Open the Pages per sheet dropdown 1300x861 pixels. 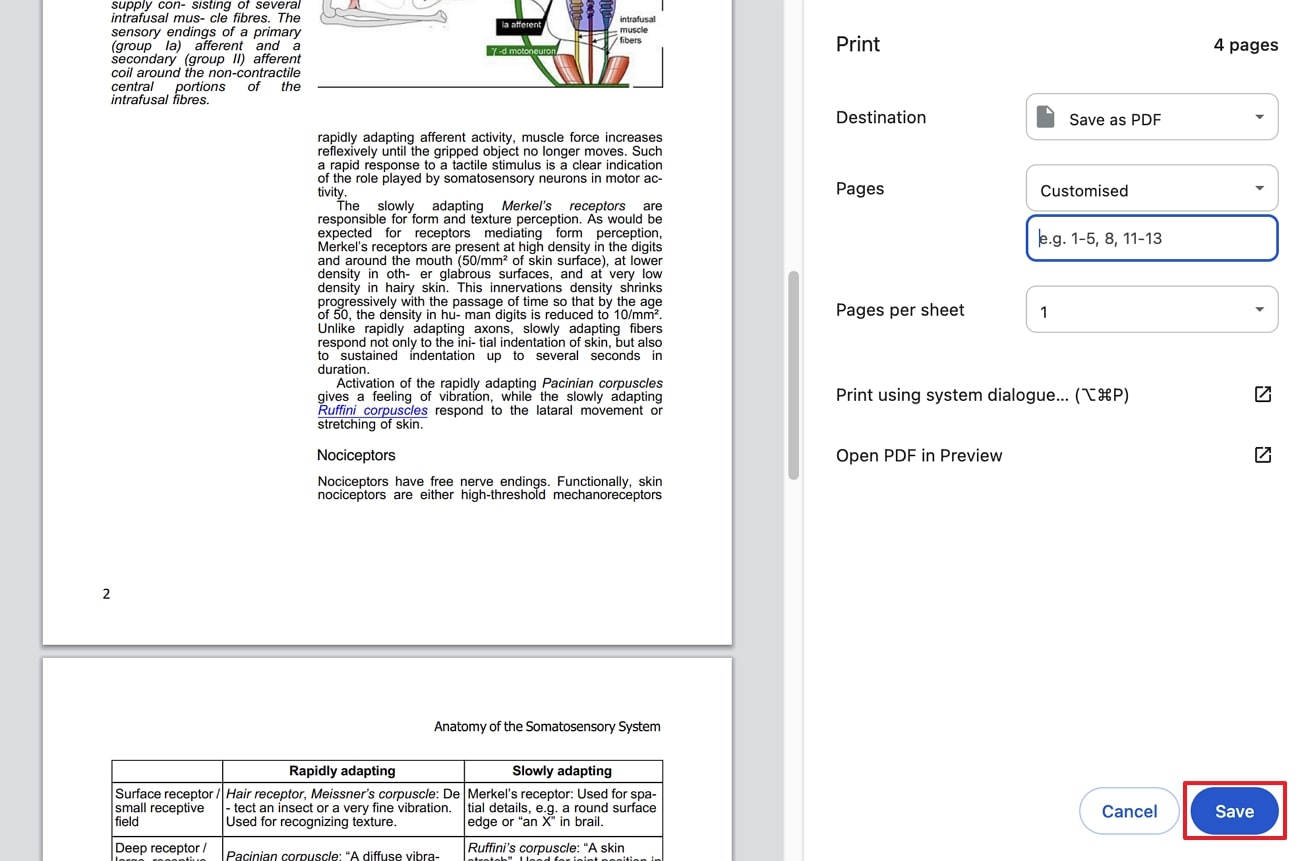point(1152,310)
